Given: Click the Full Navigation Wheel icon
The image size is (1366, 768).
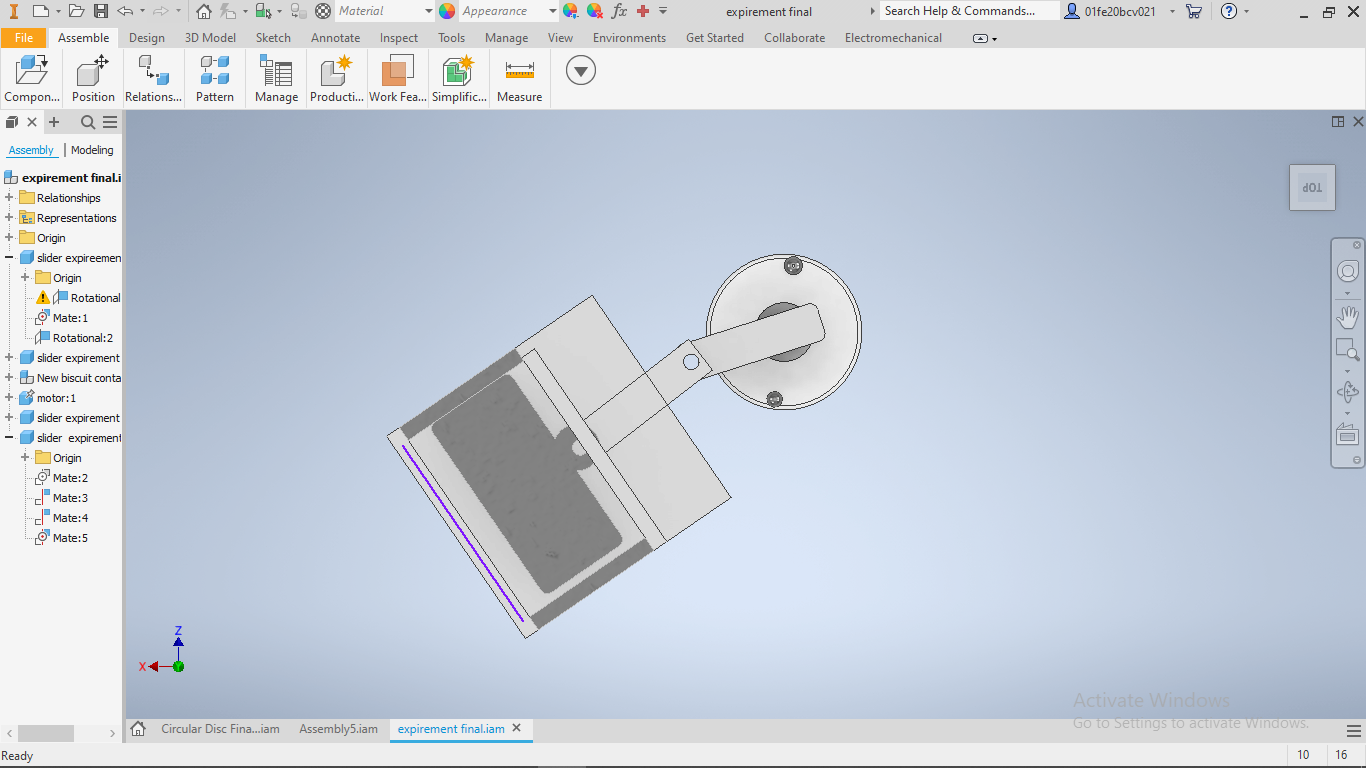Looking at the screenshot, I should click(x=1348, y=271).
